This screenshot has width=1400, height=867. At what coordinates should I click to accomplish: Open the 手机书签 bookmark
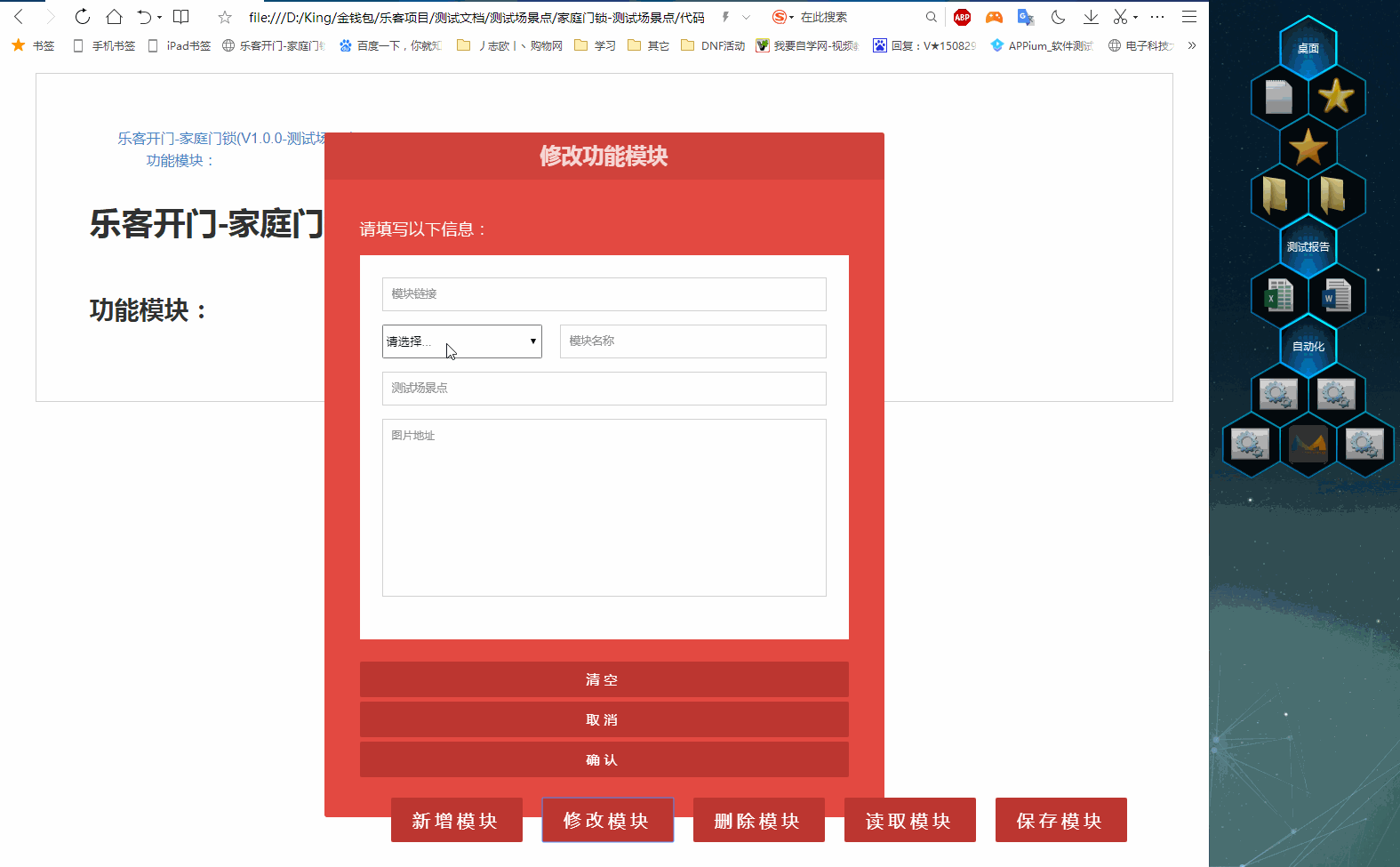tap(104, 45)
